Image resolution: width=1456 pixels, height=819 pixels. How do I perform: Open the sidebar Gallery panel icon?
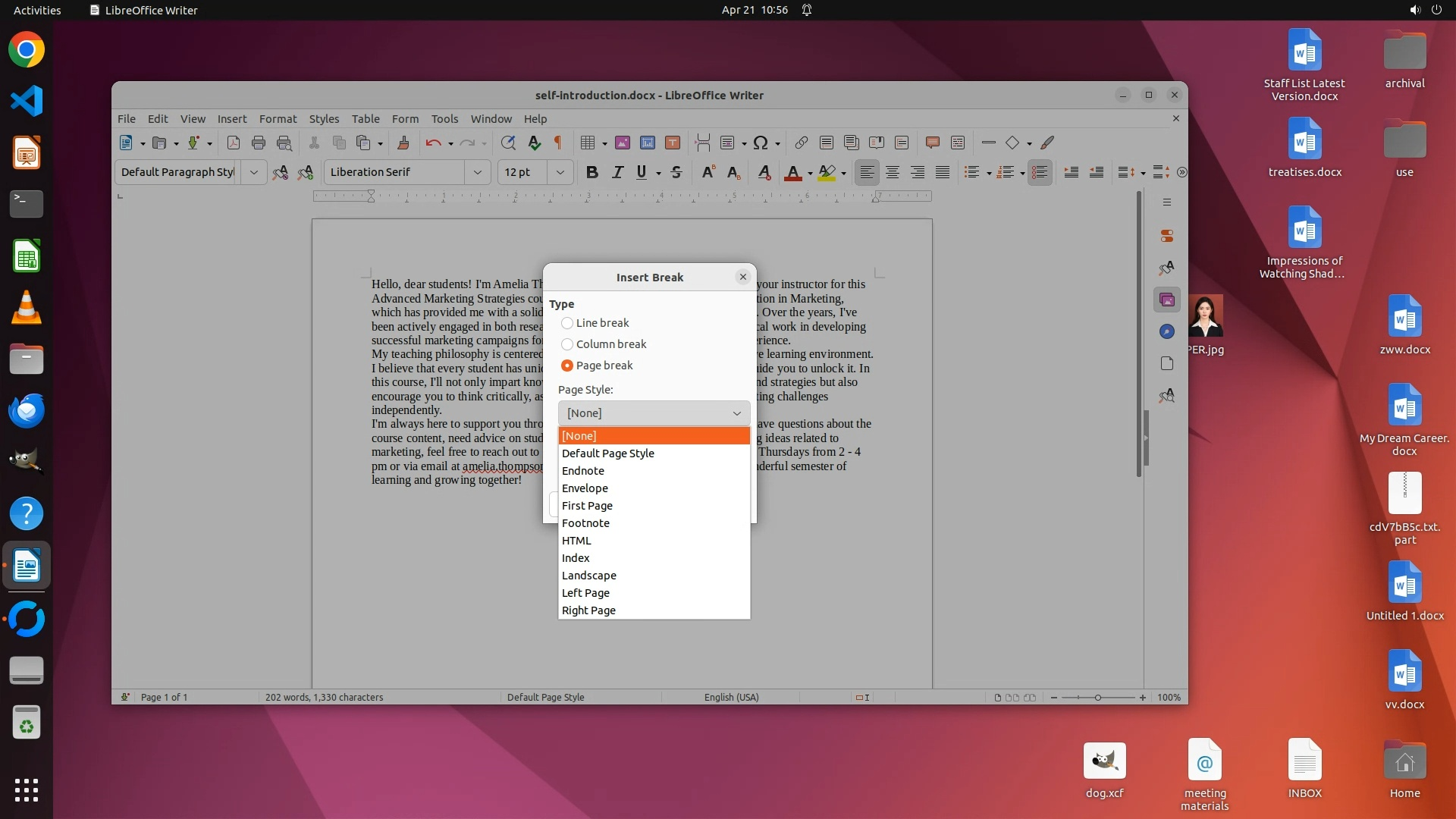pyautogui.click(x=1167, y=300)
